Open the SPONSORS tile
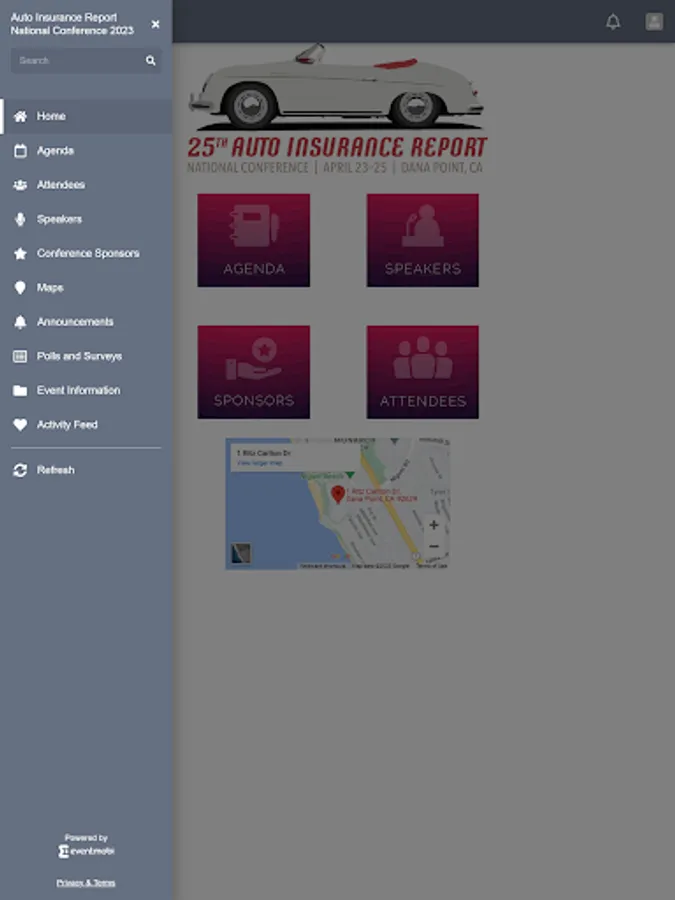 (x=254, y=372)
